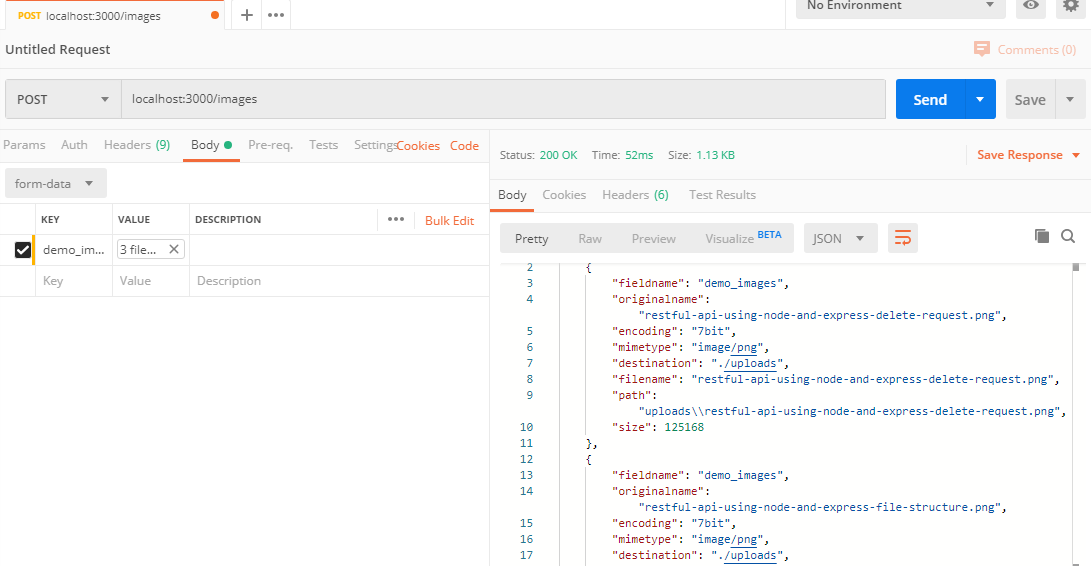Open environment quick look eye icon
The width and height of the screenshot is (1091, 566).
pos(1031,6)
